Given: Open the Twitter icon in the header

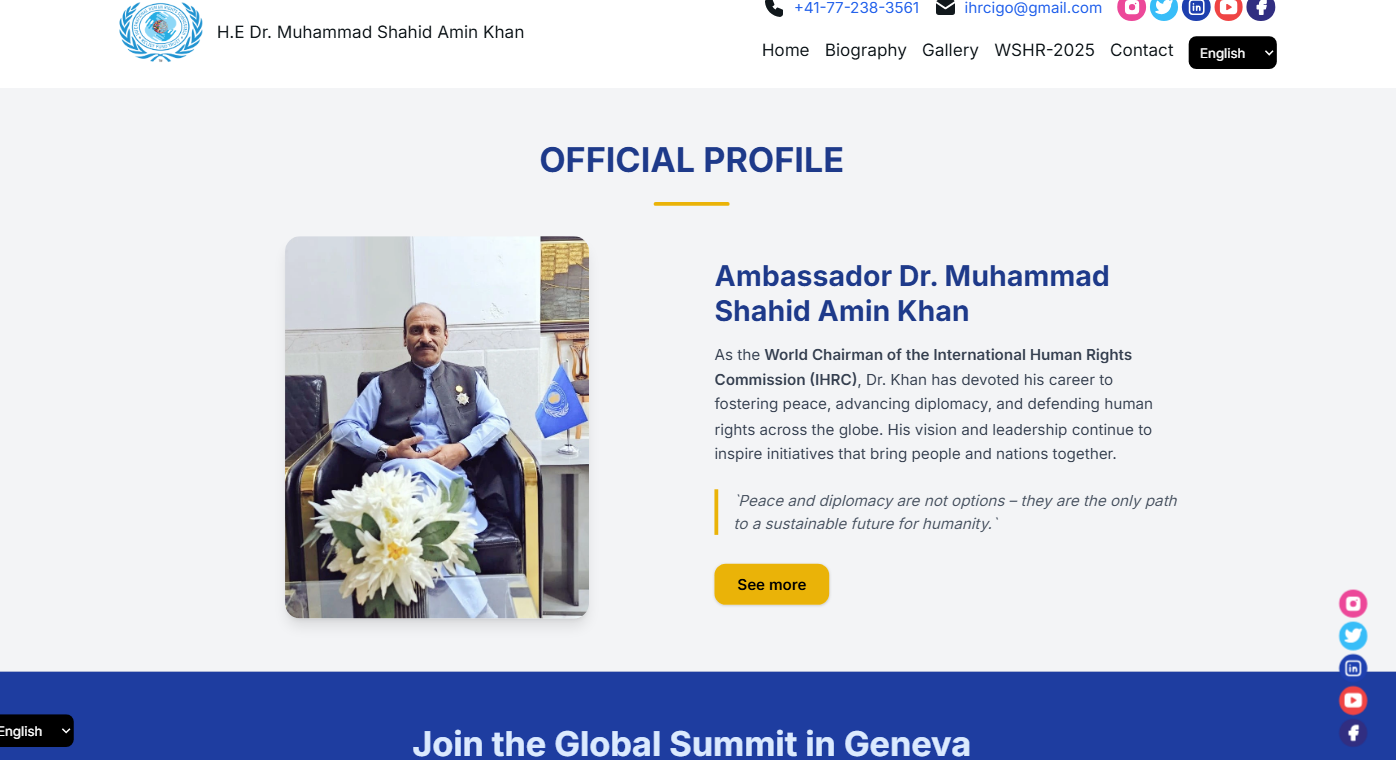Looking at the screenshot, I should click(x=1163, y=8).
